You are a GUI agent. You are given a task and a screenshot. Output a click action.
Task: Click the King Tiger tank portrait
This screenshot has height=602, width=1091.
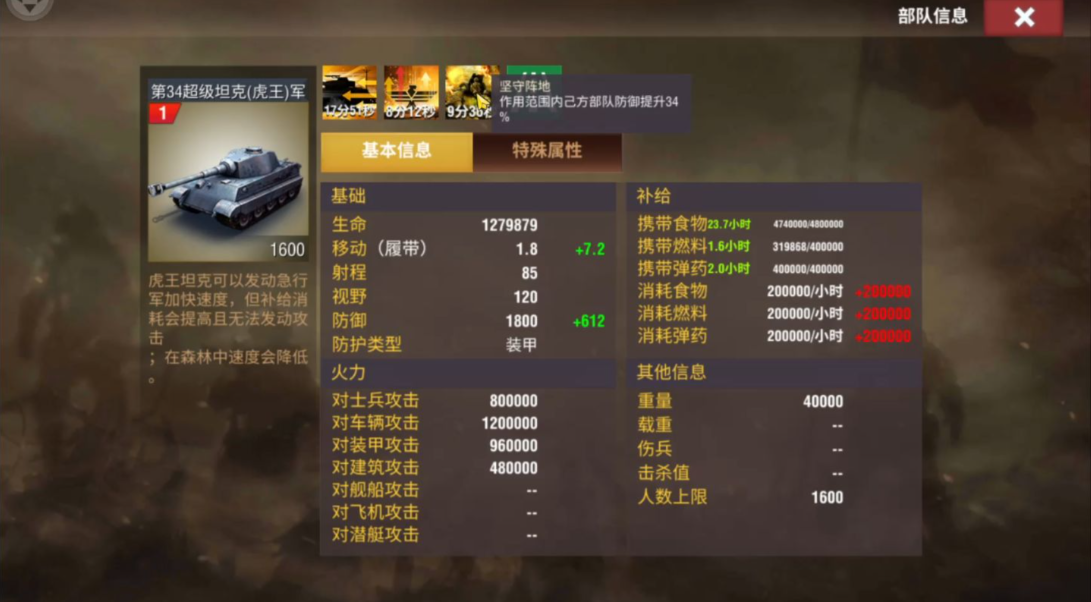[x=228, y=182]
